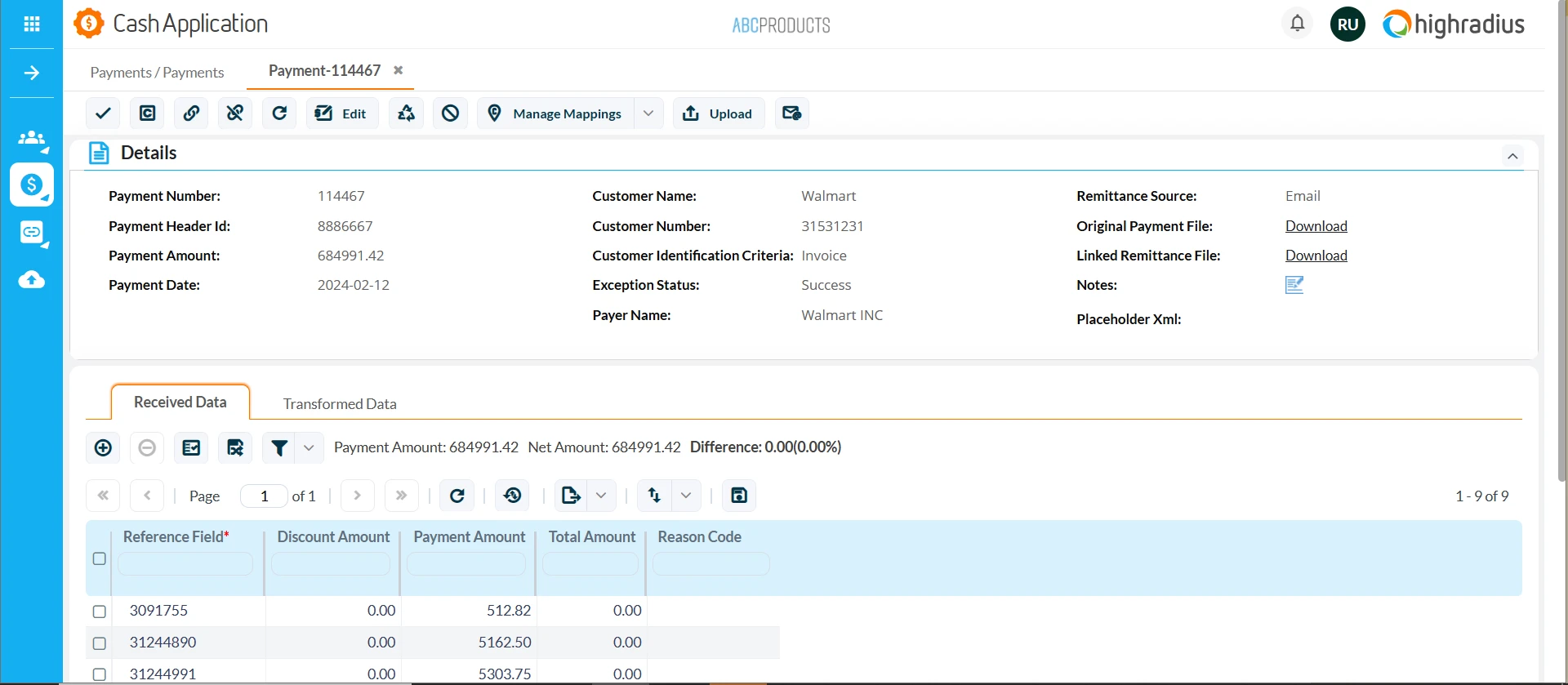This screenshot has width=1568, height=685.
Task: Reload the grid with pagination refresh icon
Action: (457, 496)
